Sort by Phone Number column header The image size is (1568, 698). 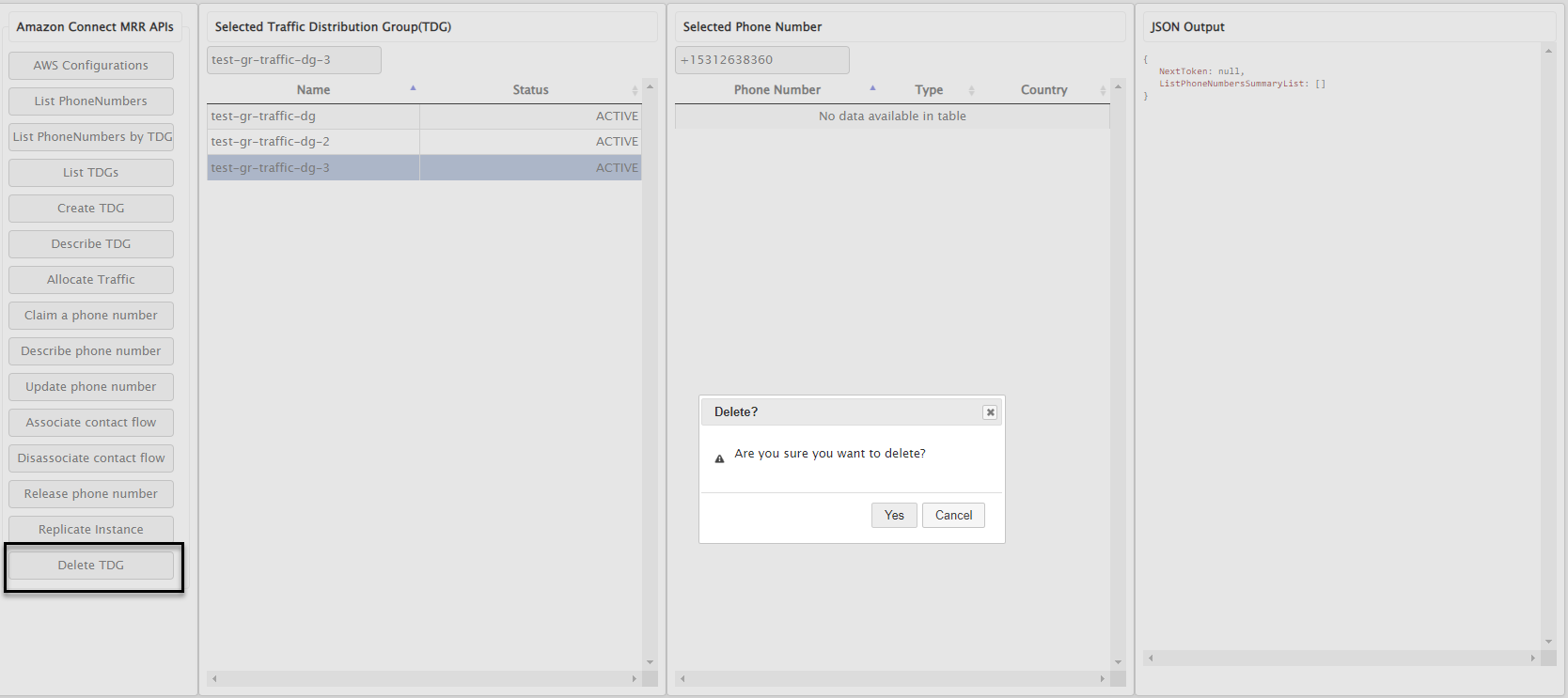pyautogui.click(x=777, y=90)
